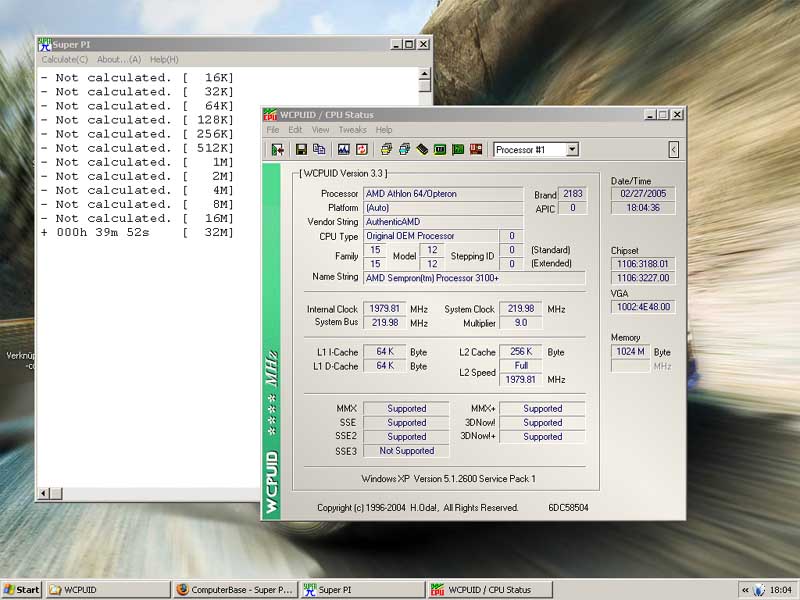Click the L2 Speed 'Full' value
The width and height of the screenshot is (800, 600).
click(x=521, y=366)
